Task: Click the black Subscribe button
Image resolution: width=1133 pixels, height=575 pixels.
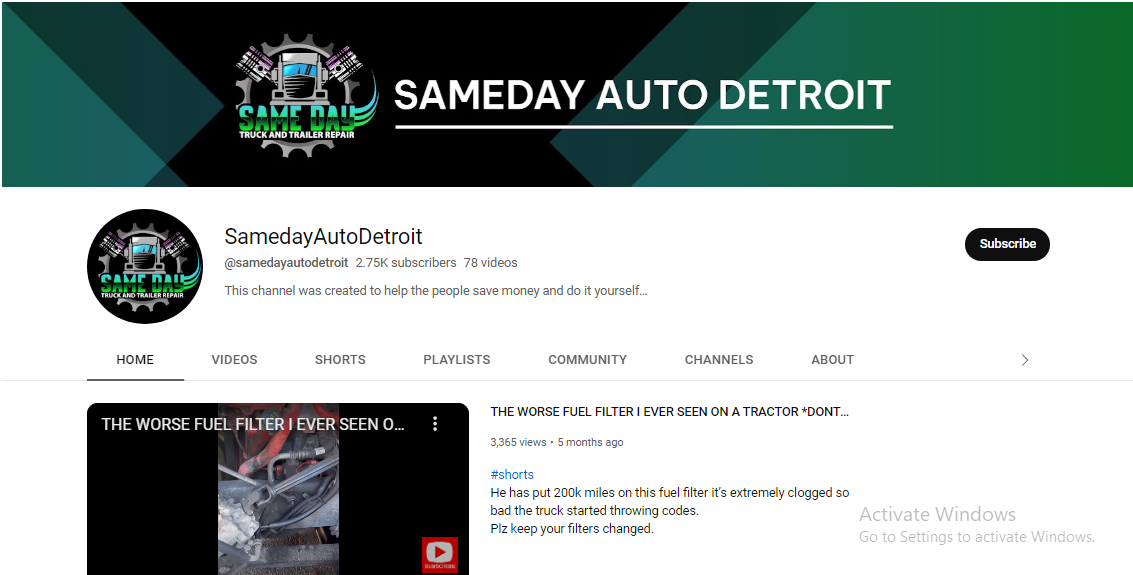Action: coord(1006,244)
